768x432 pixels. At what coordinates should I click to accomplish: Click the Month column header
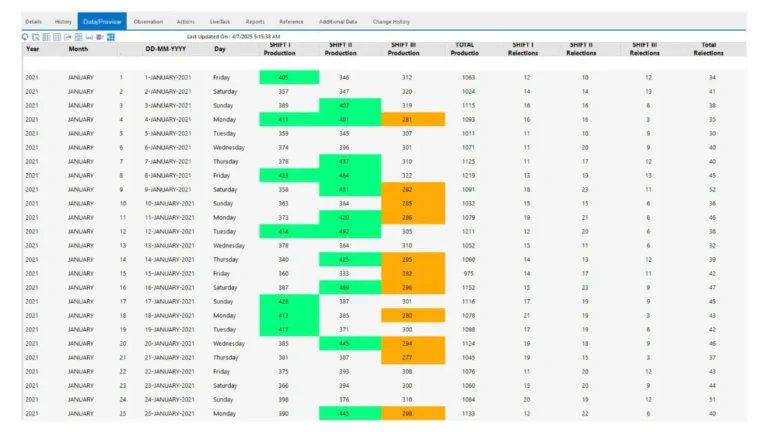(x=78, y=49)
